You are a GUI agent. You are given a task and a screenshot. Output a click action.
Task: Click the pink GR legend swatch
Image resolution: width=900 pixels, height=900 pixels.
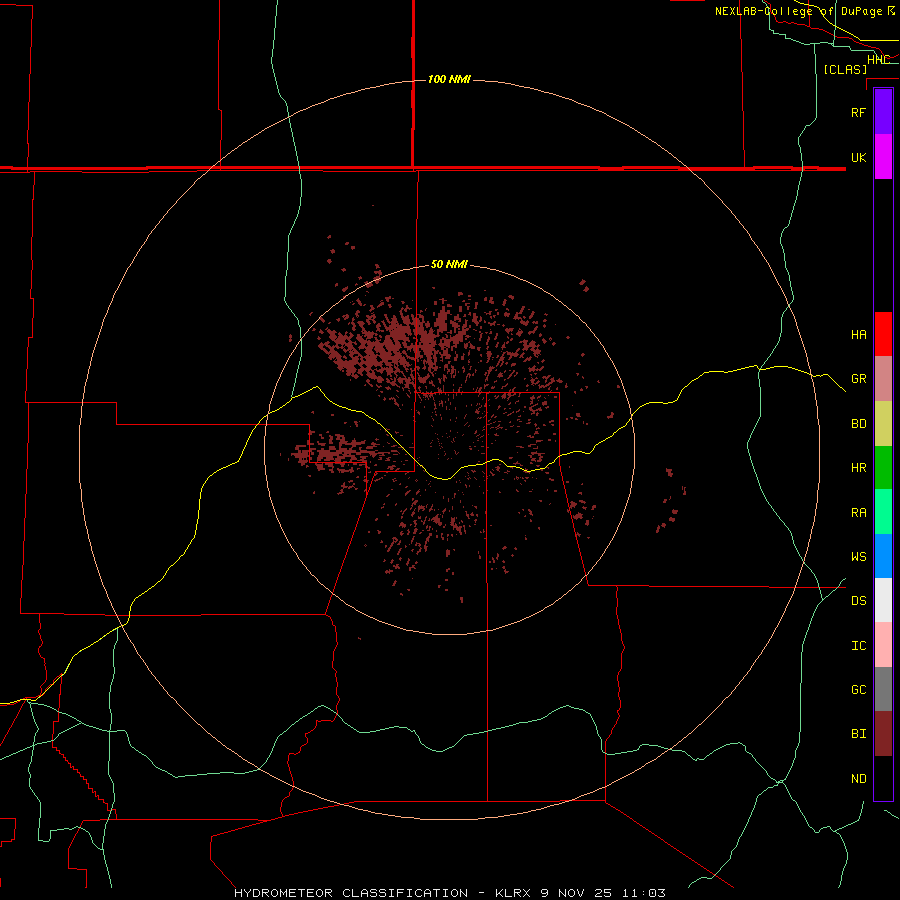[883, 379]
